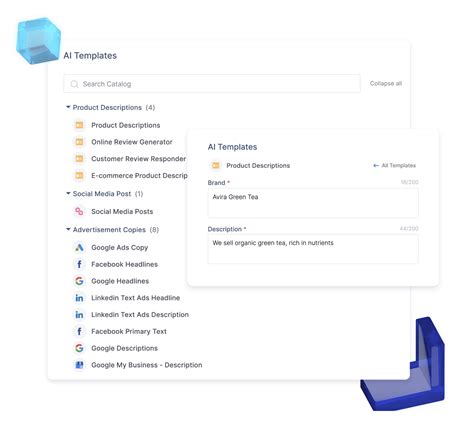Image resolution: width=474 pixels, height=435 pixels.
Task: Open the Linkedin Text Ads Headline template
Action: pyautogui.click(x=136, y=298)
